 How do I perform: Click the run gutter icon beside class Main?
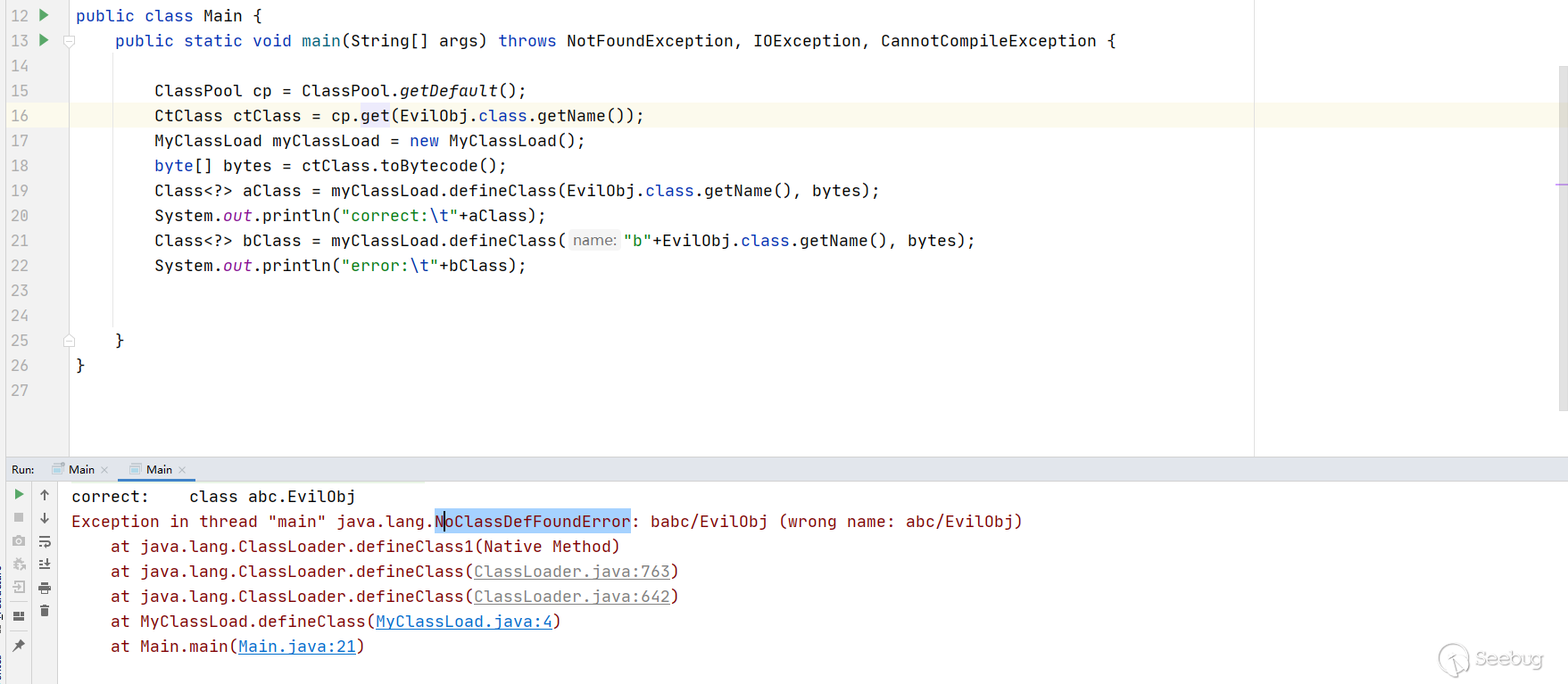(x=44, y=15)
